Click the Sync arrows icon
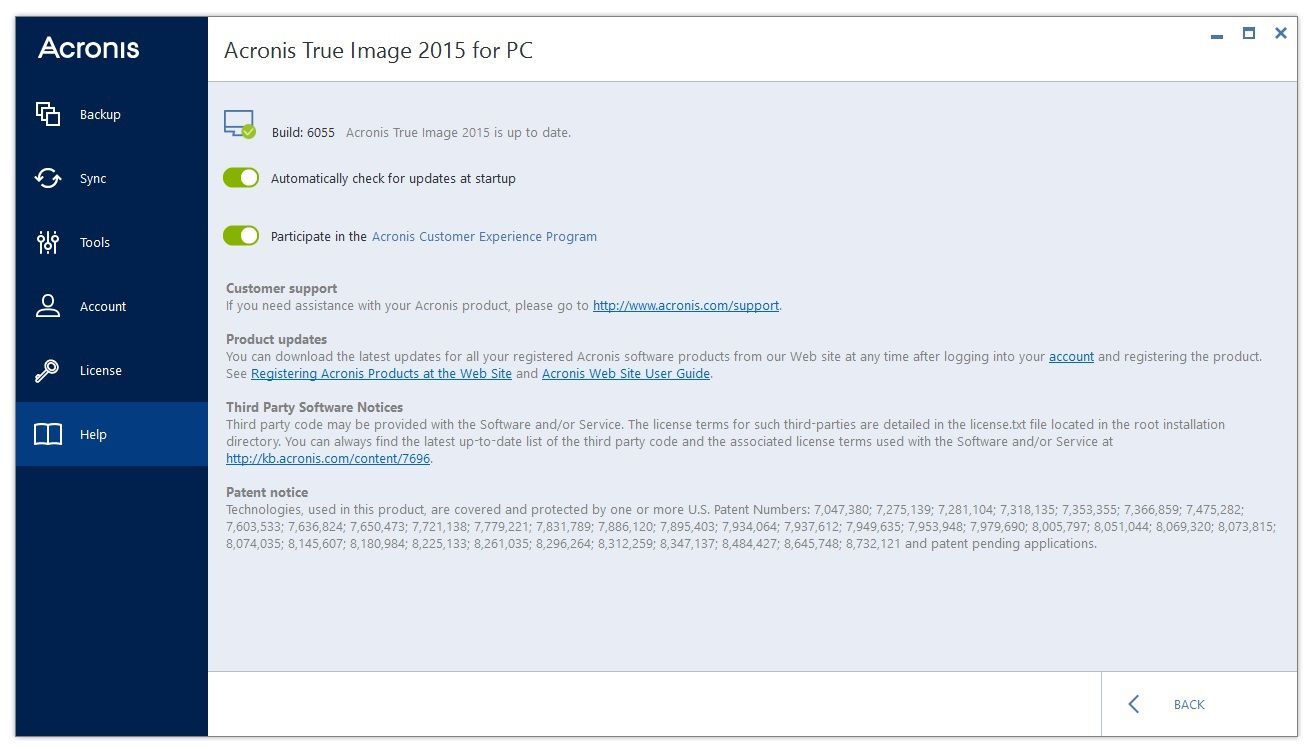Screen dimensions: 1311x749 (48, 178)
